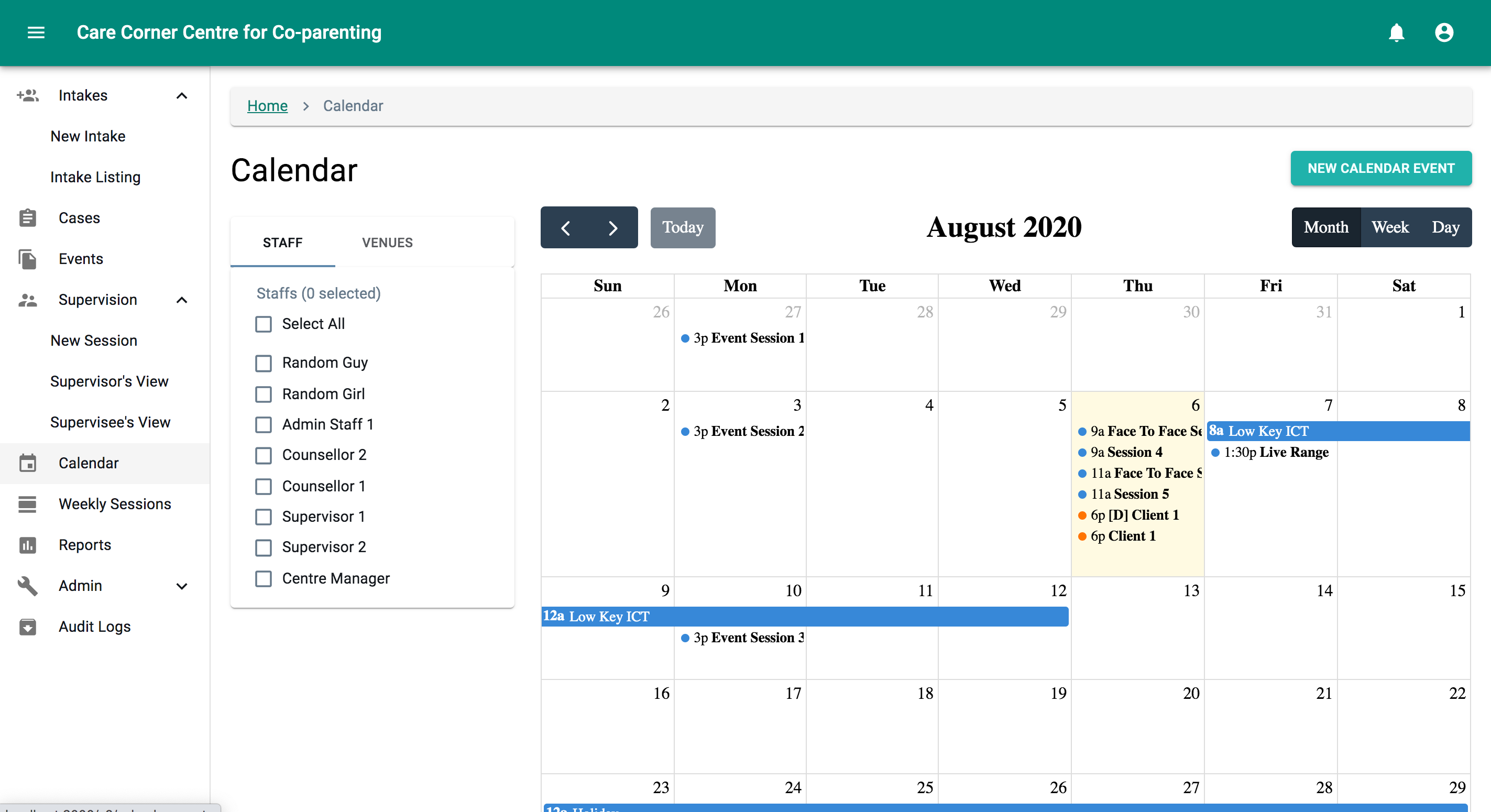Click New Calendar Event button
Viewport: 1491px width, 812px height.
1380,168
